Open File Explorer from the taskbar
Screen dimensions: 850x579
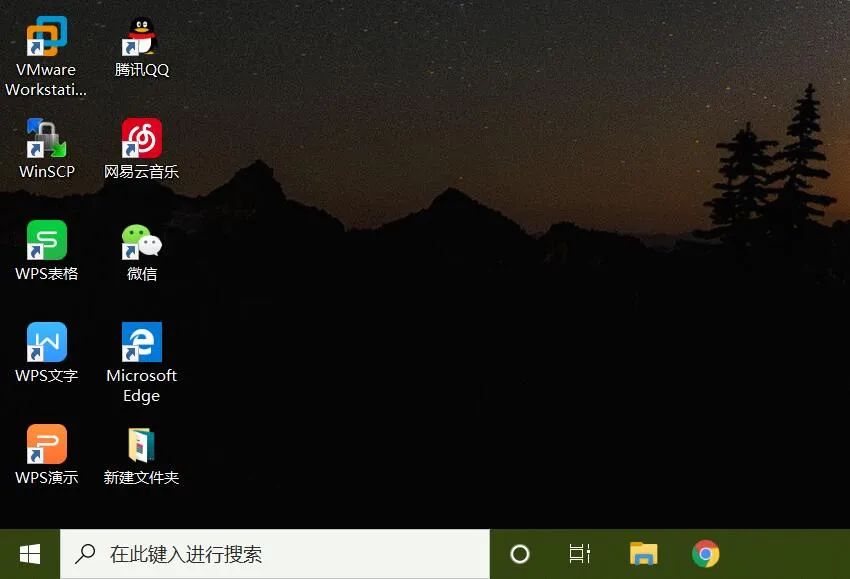point(643,553)
